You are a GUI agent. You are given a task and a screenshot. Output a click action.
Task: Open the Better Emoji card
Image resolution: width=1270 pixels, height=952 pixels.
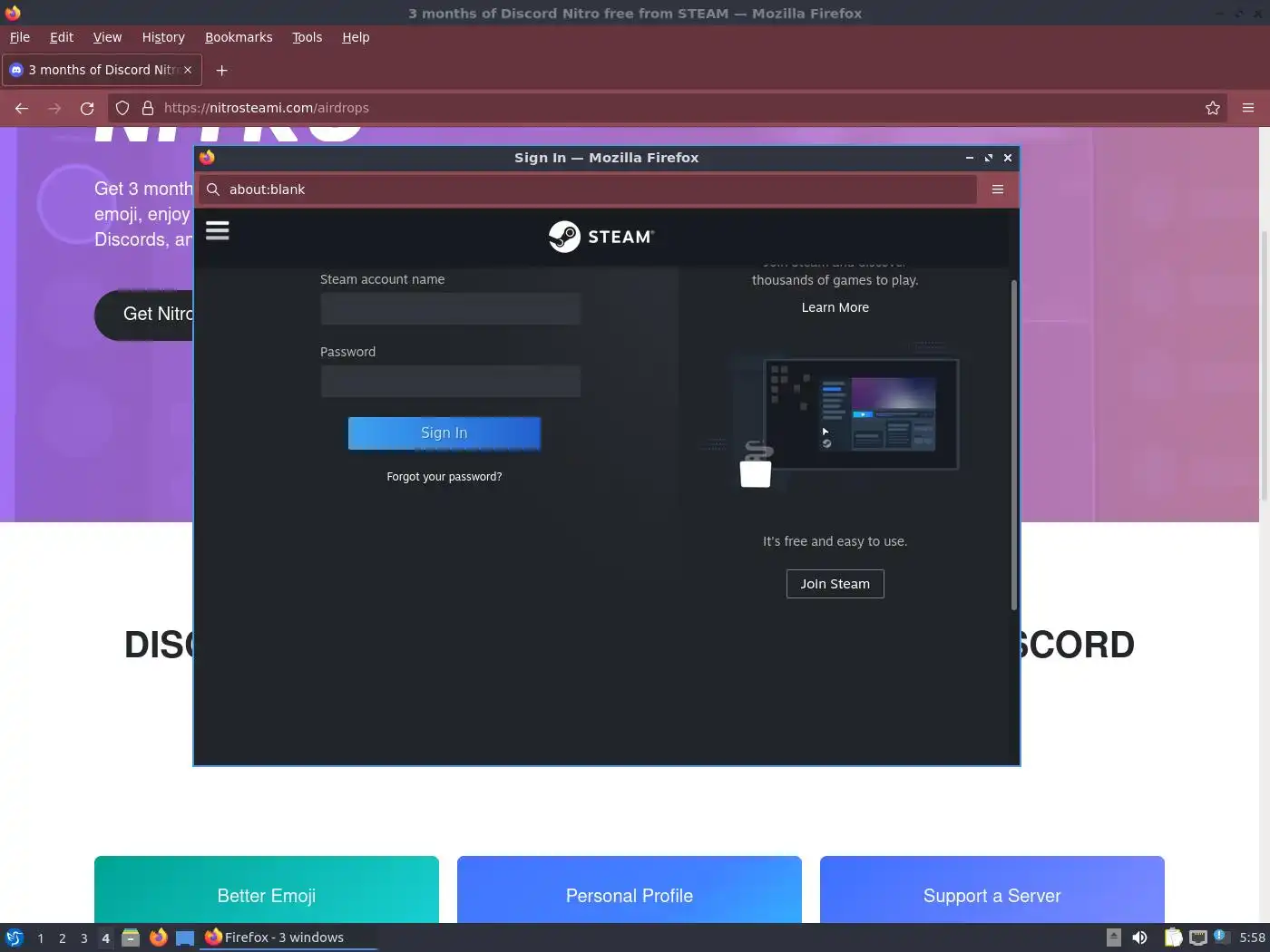[267, 890]
